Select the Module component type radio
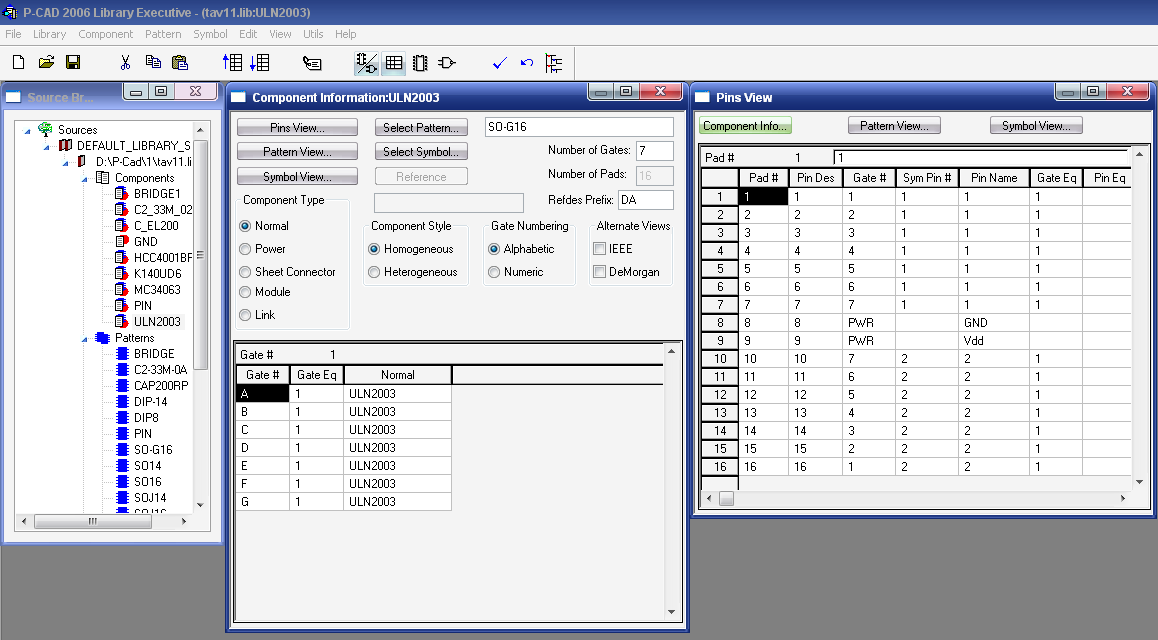This screenshot has width=1158, height=640. point(245,292)
